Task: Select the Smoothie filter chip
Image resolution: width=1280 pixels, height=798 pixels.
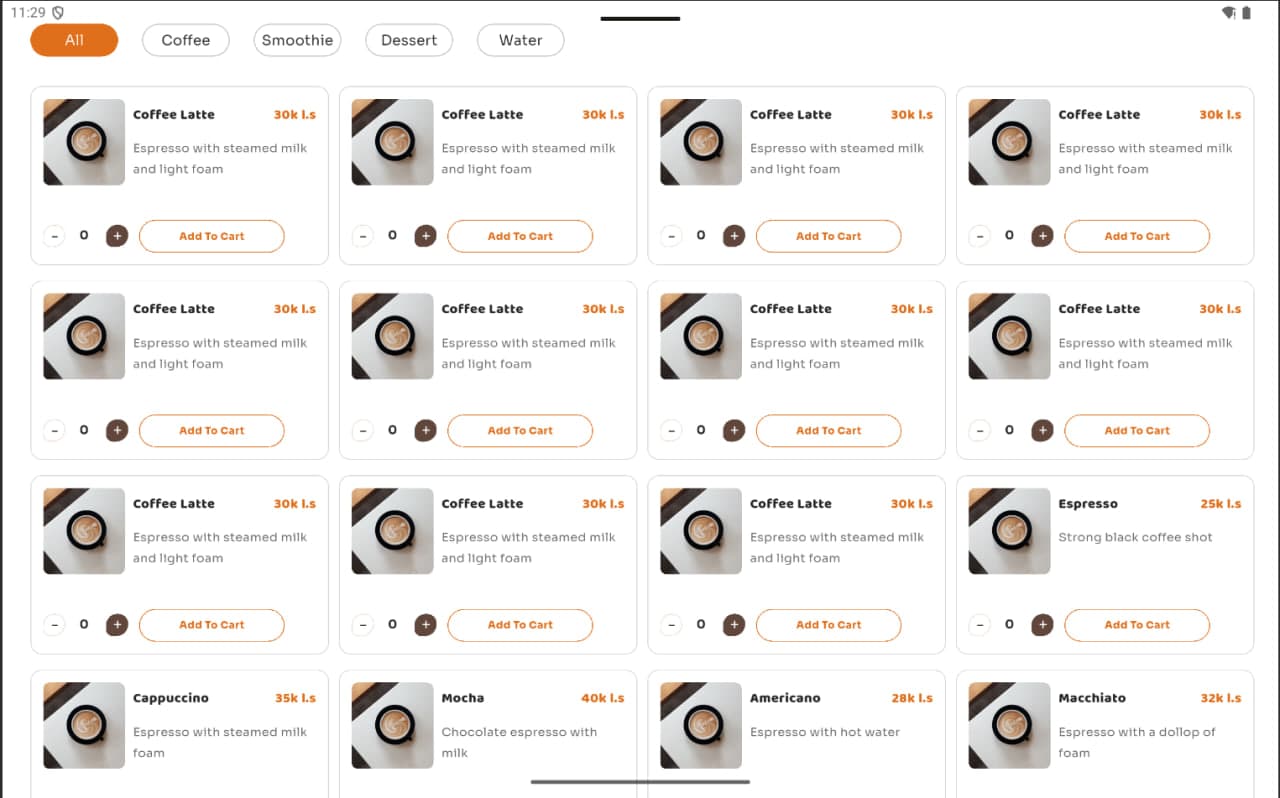Action: [x=297, y=40]
